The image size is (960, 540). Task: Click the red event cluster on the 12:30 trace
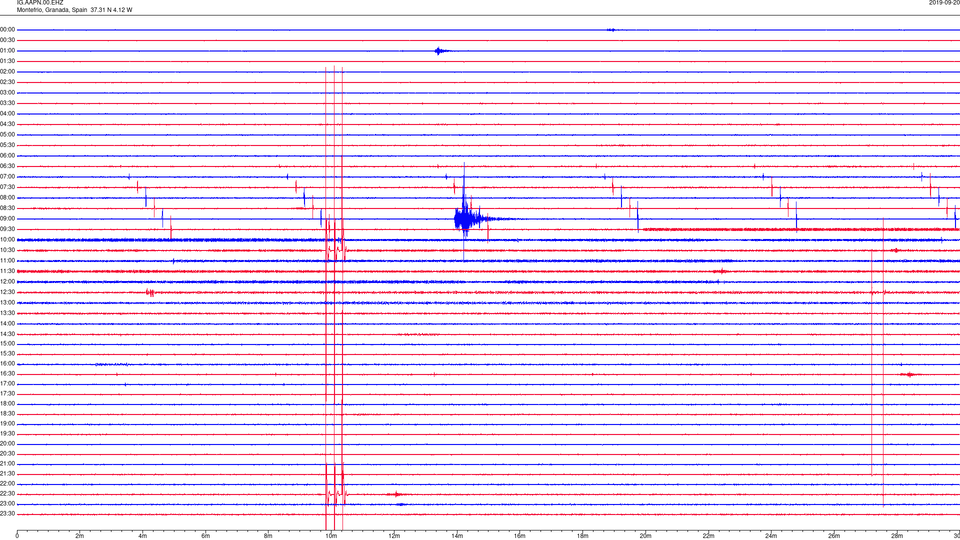(150, 293)
